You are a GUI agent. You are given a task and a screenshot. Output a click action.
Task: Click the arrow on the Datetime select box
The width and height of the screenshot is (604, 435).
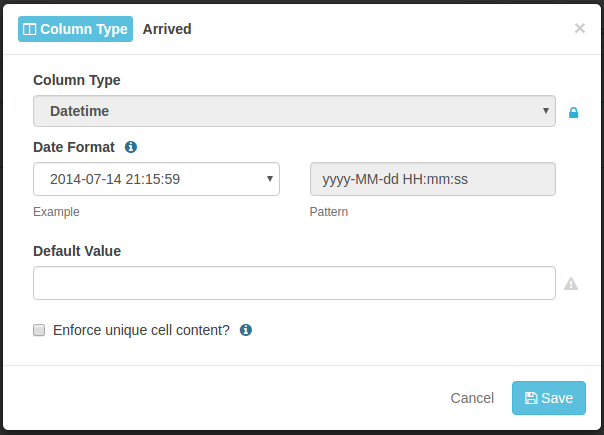545,111
